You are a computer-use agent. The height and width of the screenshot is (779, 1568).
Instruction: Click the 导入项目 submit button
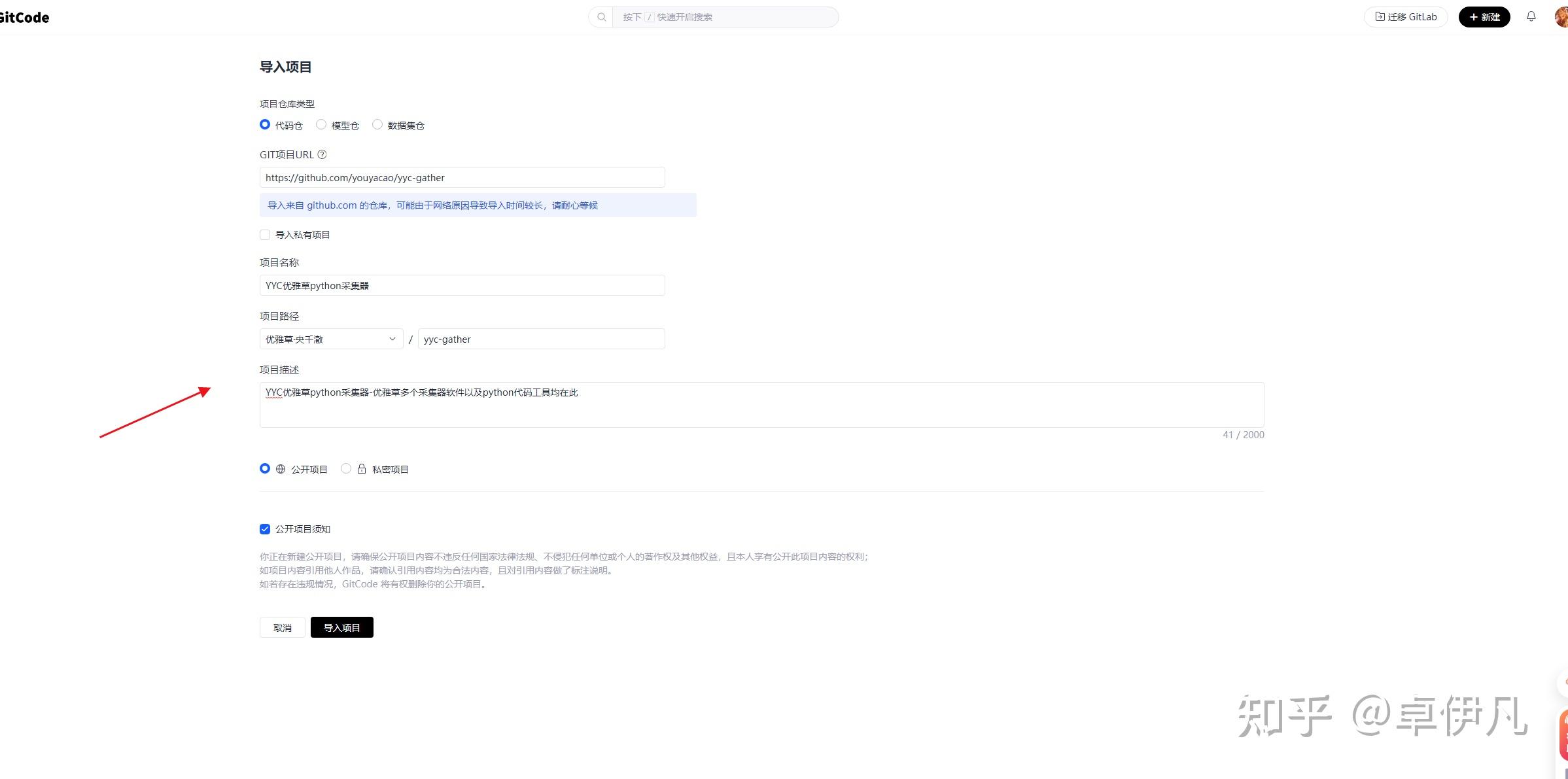click(341, 627)
